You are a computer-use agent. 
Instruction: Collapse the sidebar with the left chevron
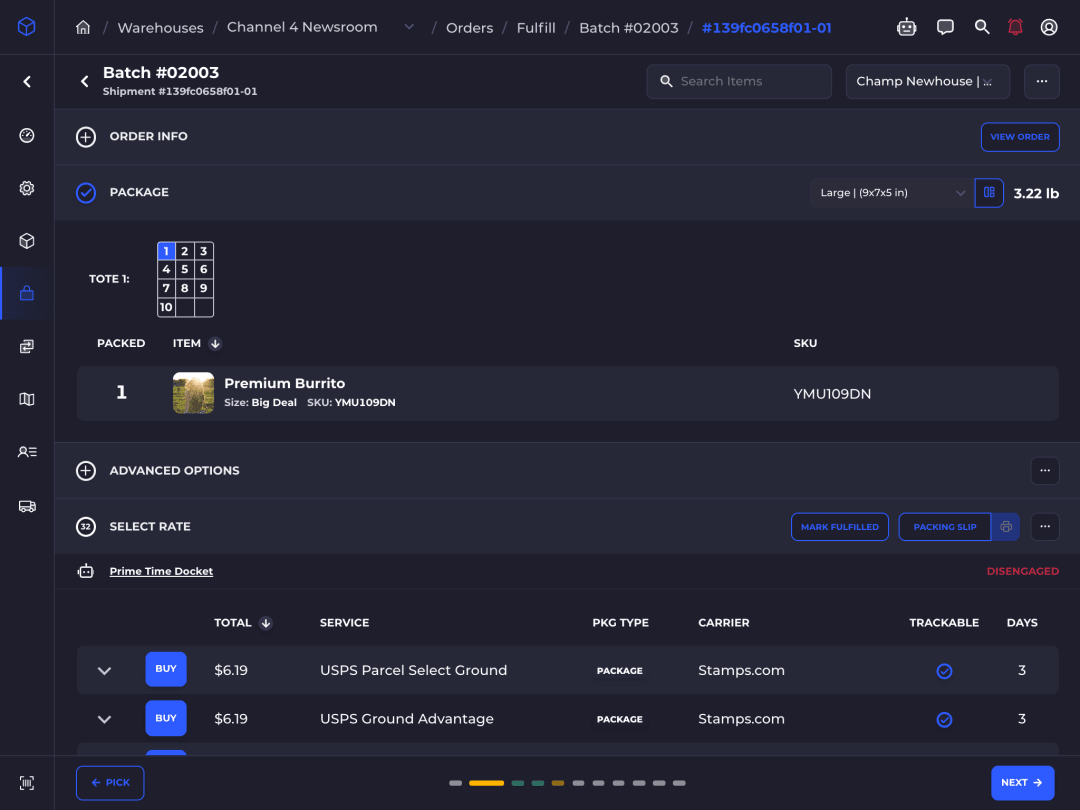coord(27,82)
